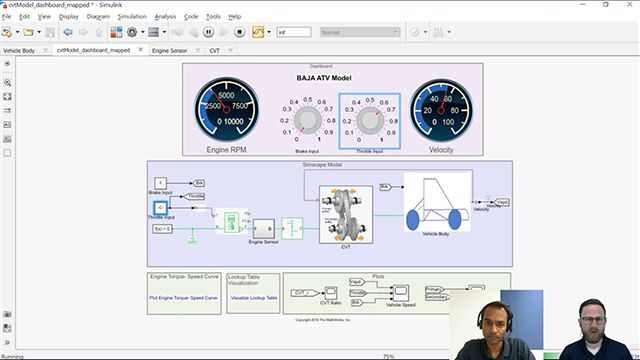Click the Open folder toolbar icon
The width and height of the screenshot is (640, 360).
(28, 32)
